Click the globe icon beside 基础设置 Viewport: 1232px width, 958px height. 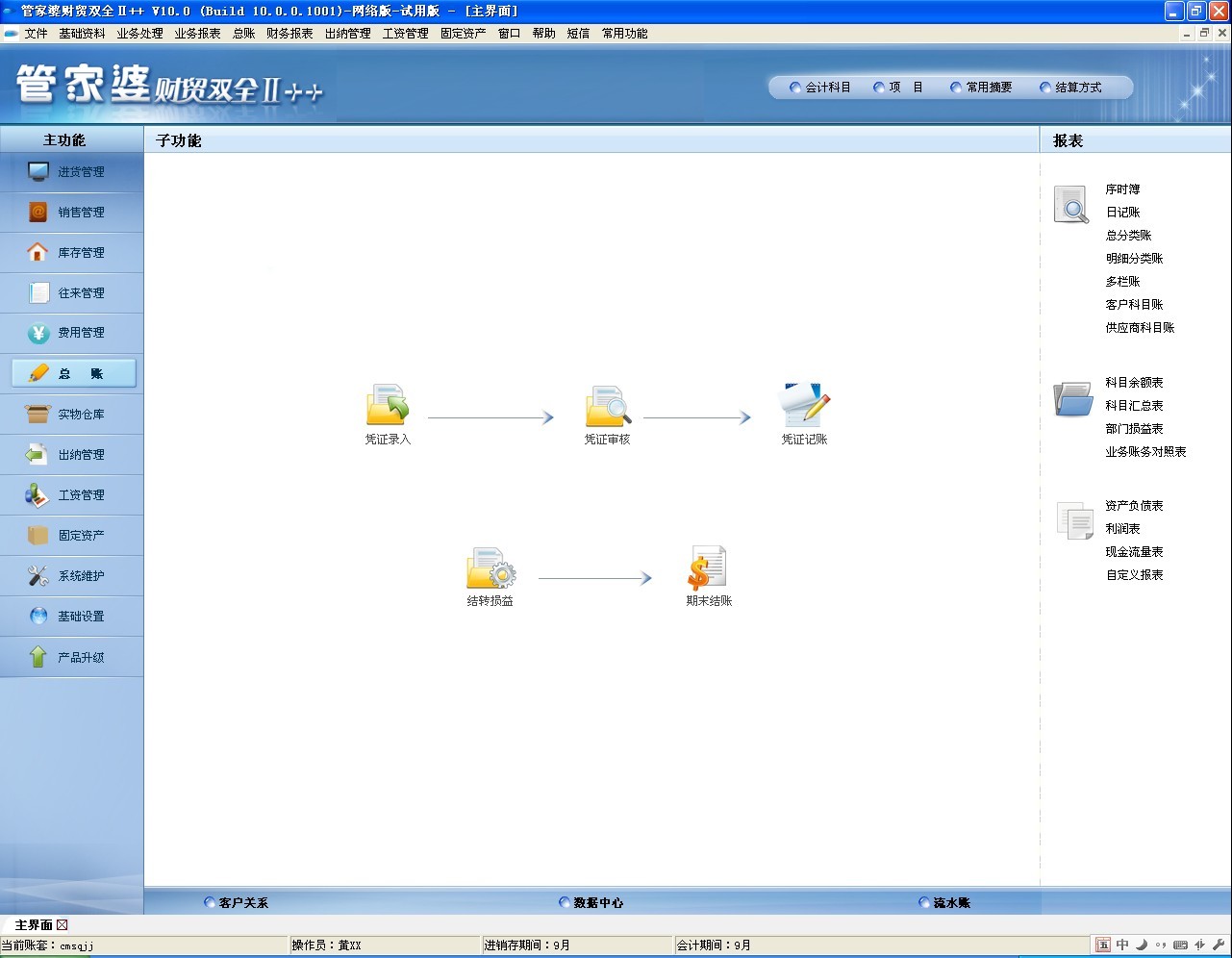(x=38, y=616)
